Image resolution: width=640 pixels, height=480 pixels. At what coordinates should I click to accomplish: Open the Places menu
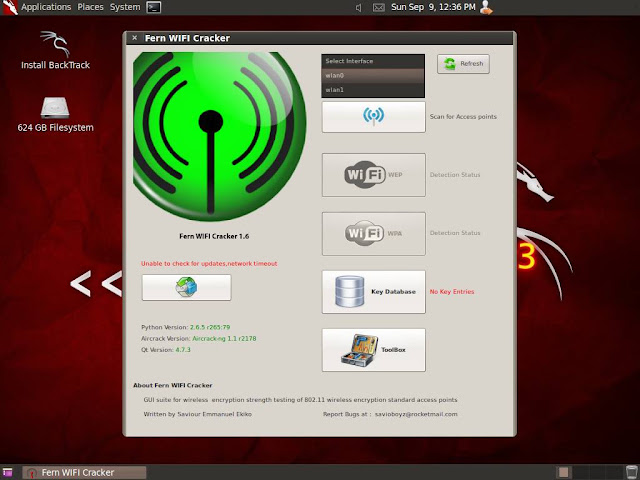click(91, 7)
